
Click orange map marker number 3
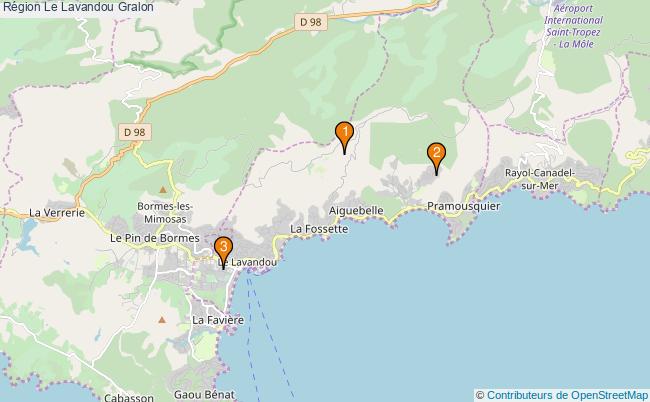[223, 253]
